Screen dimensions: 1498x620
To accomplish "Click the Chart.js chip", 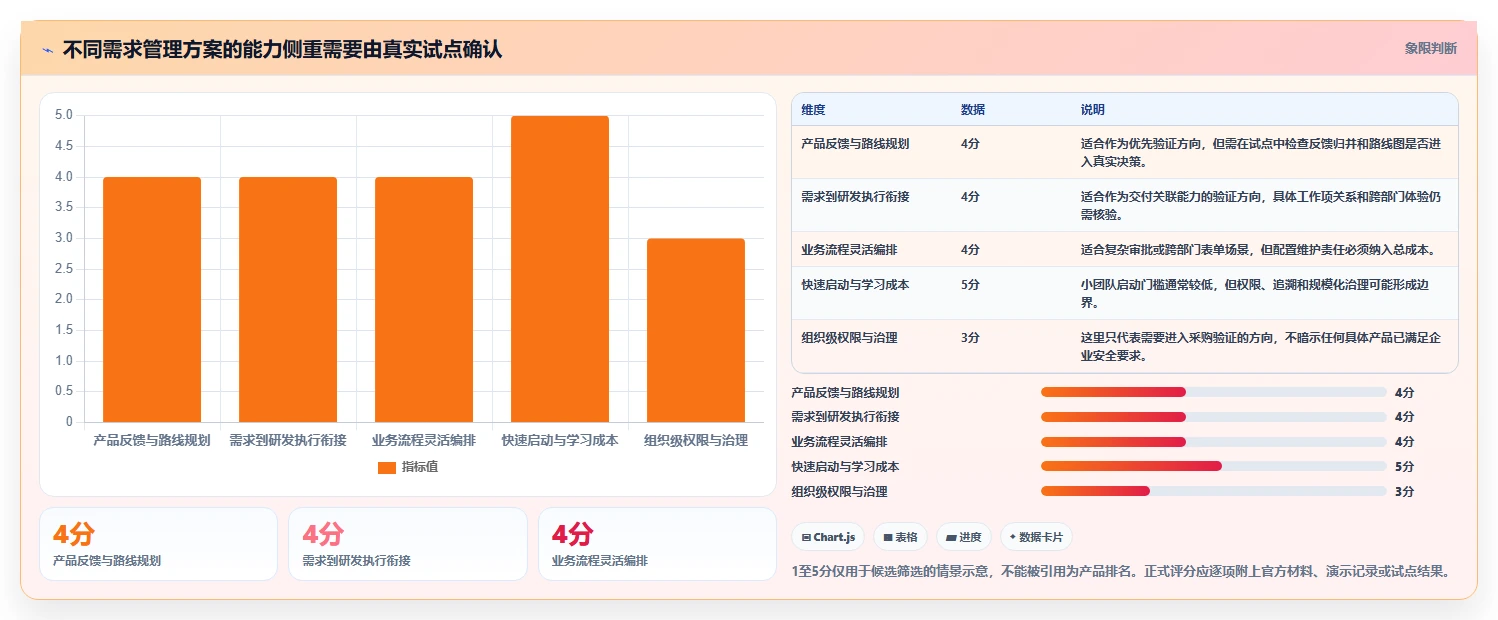I will pos(828,537).
